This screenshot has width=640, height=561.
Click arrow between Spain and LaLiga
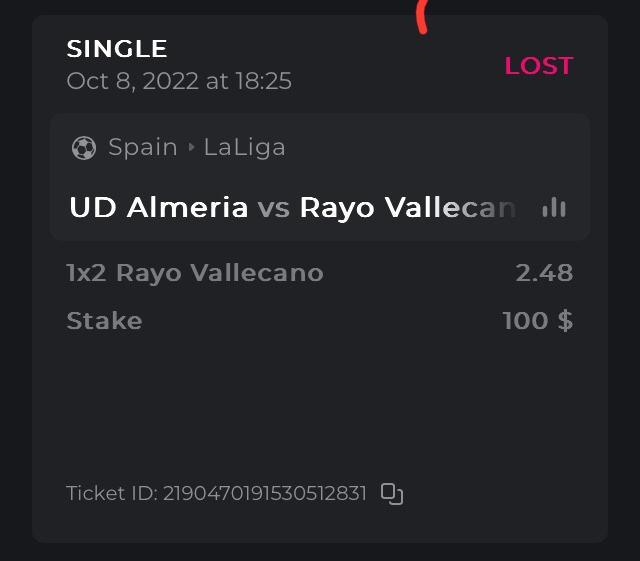tap(191, 148)
